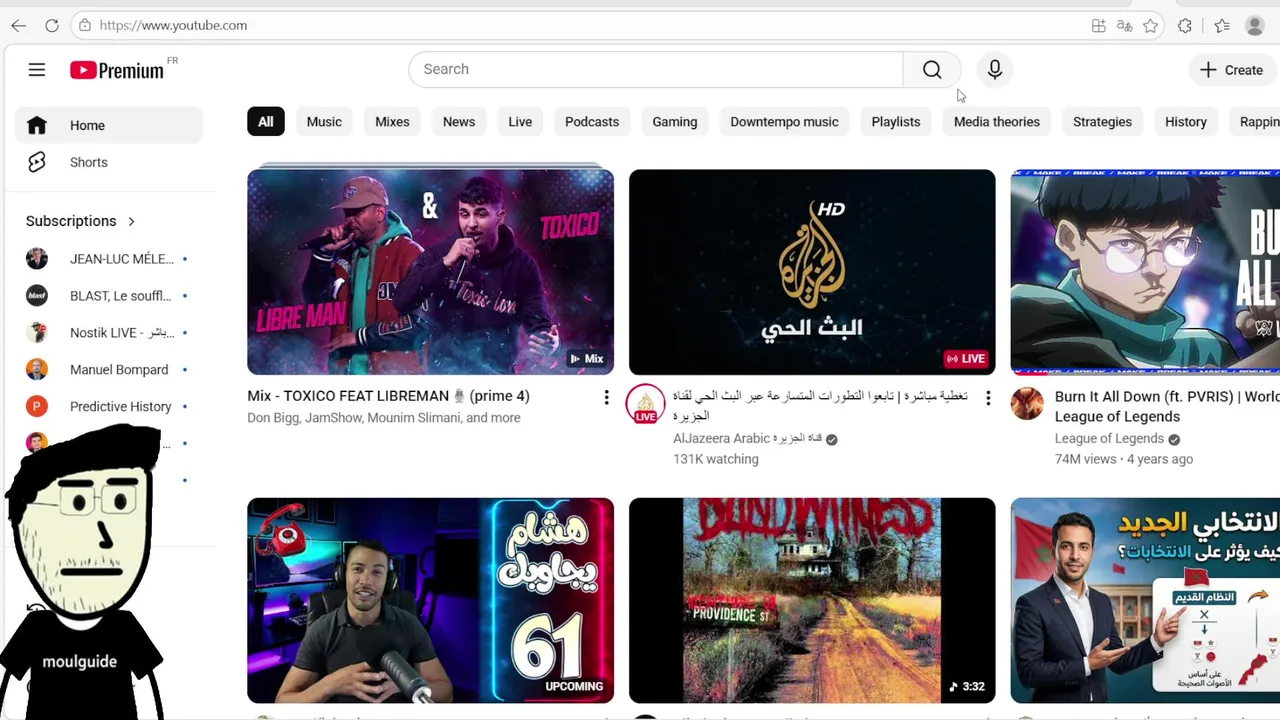Click the search magnifier button
Screen dimensions: 1280x720
pyautogui.click(x=932, y=69)
